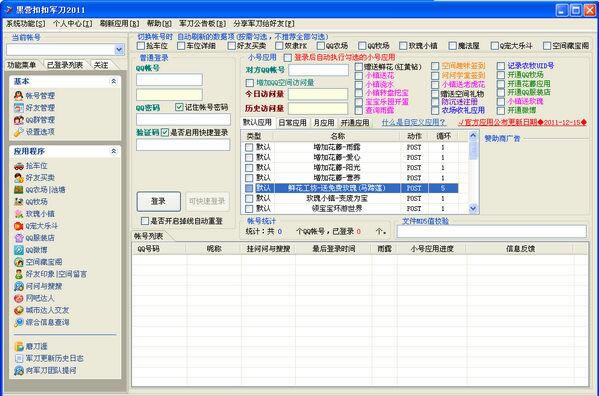Enable 是否开启掉线自动重登 checkbox
The width and height of the screenshot is (599, 396).
tap(145, 221)
